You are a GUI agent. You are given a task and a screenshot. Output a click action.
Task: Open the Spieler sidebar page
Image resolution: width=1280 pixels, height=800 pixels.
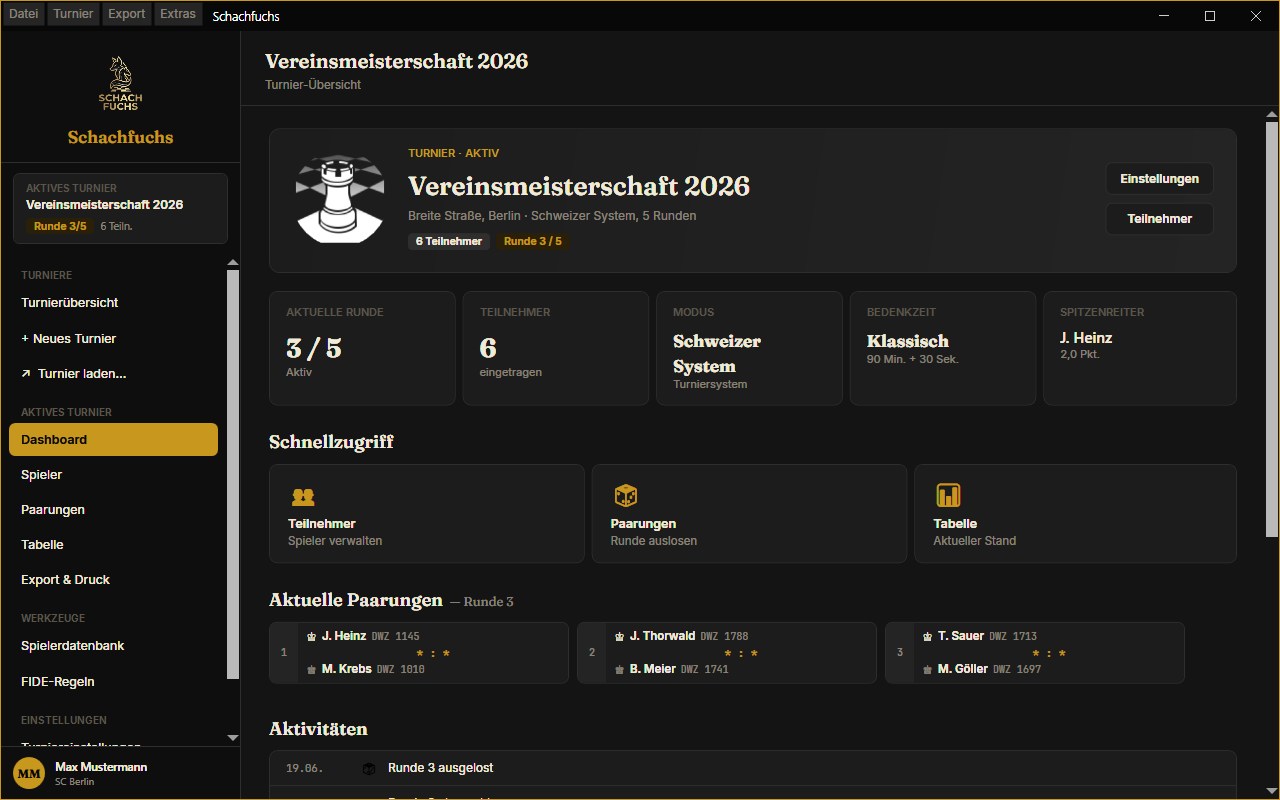[113, 474]
